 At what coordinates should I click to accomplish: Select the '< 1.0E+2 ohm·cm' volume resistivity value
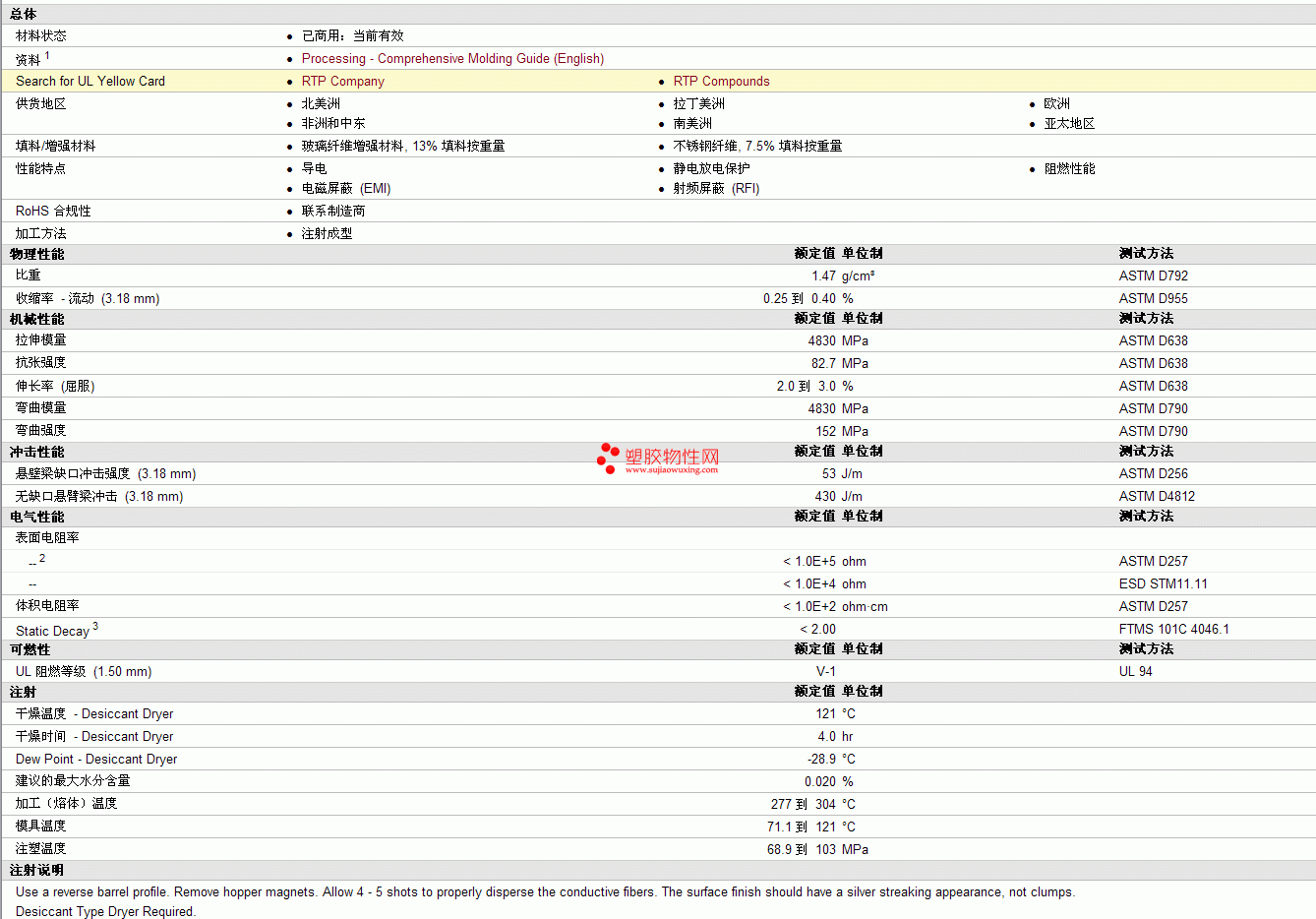coord(835,607)
